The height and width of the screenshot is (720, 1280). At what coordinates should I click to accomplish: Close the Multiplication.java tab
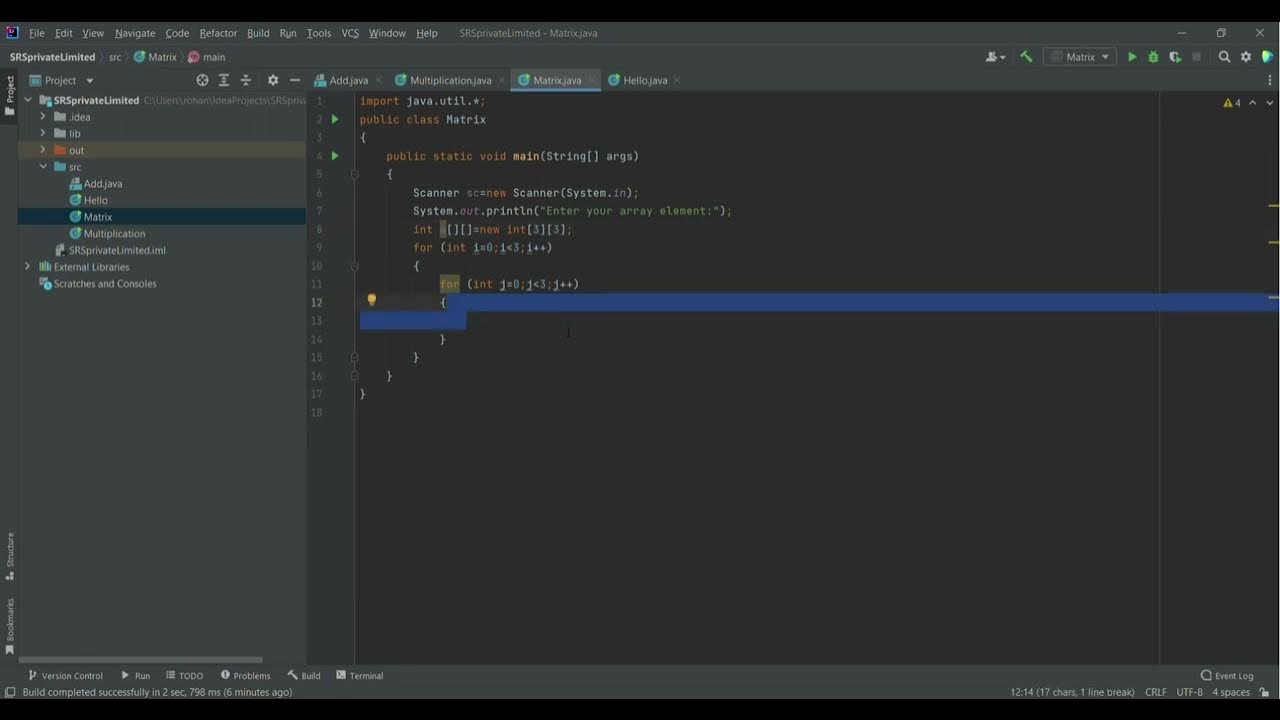501,80
